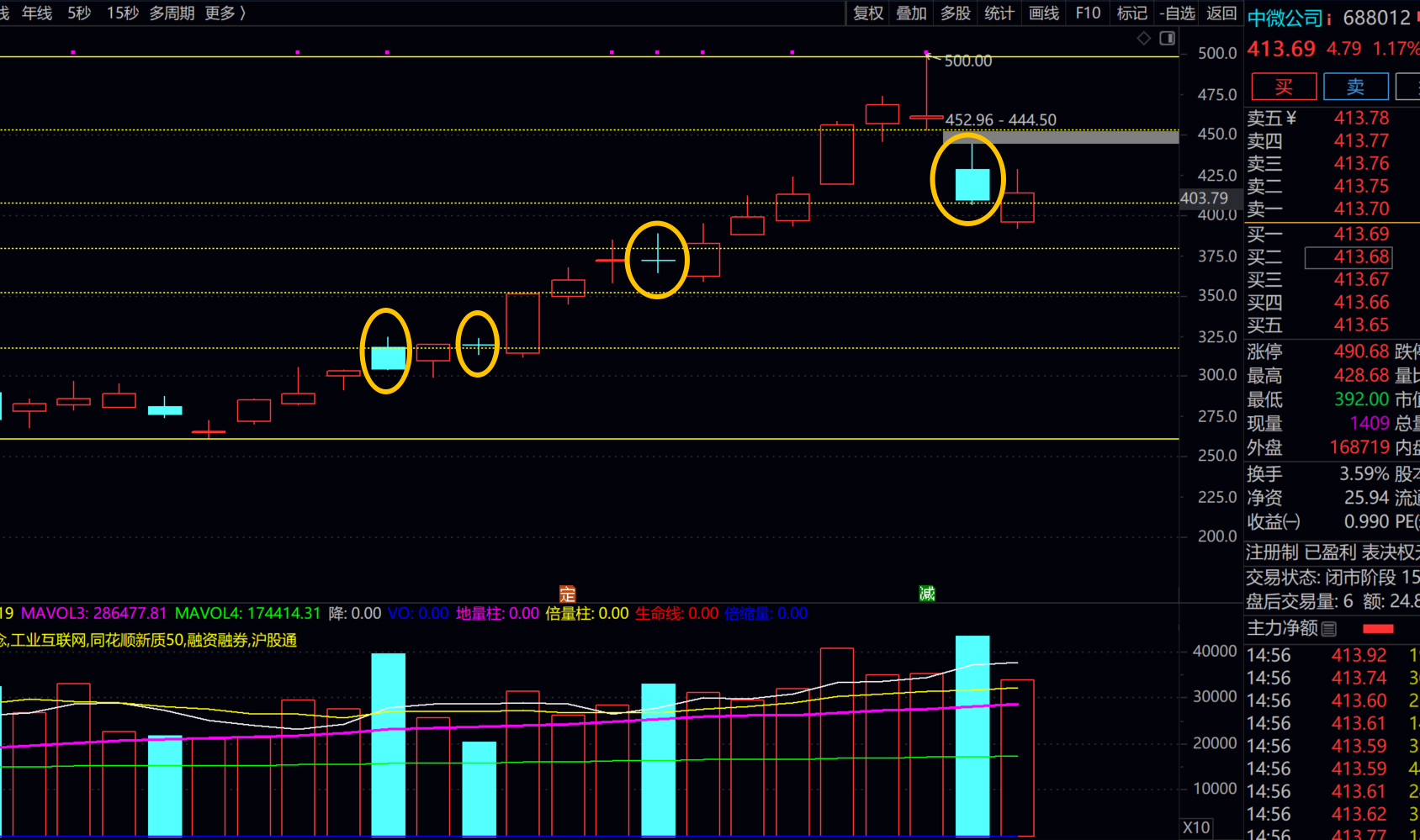Toggle the side panel layout icon

click(x=1167, y=38)
